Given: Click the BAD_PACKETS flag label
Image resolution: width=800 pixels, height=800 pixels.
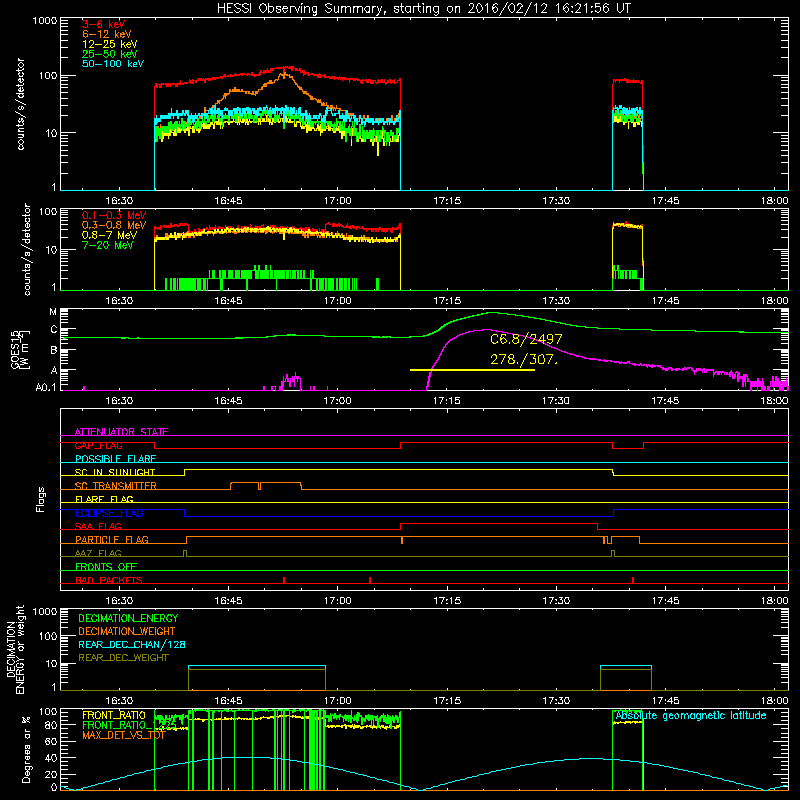Looking at the screenshot, I should tap(109, 580).
